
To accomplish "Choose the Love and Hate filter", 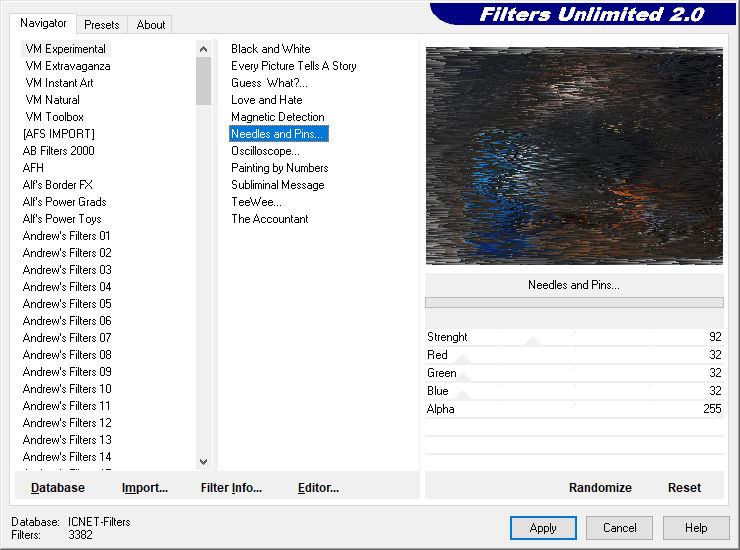I will coord(267,100).
